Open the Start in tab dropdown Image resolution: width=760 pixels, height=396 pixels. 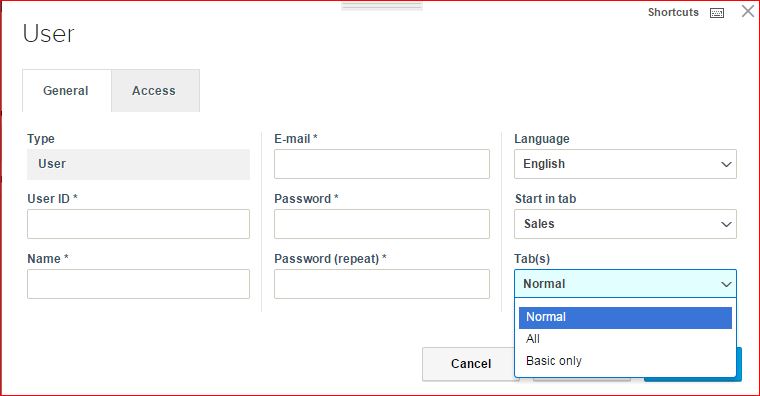pyautogui.click(x=625, y=224)
